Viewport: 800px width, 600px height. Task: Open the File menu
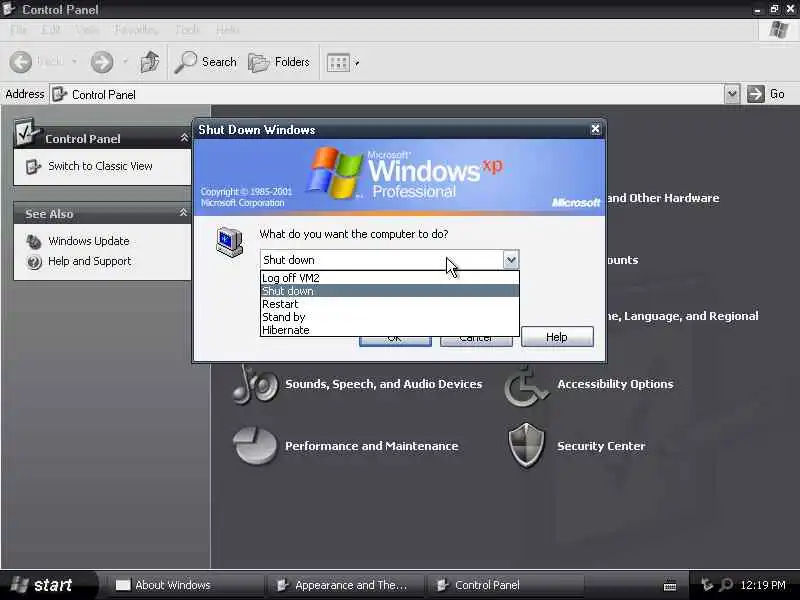18,30
